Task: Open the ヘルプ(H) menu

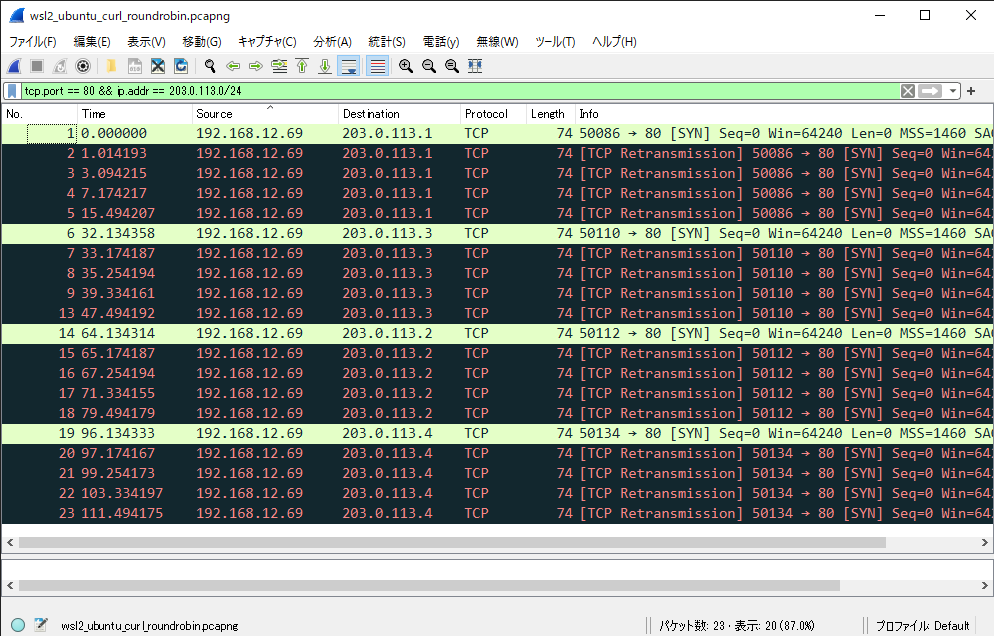Action: [x=614, y=42]
